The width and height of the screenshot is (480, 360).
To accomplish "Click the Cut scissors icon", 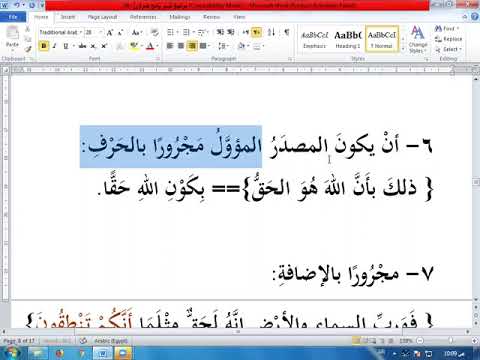I will [28, 30].
